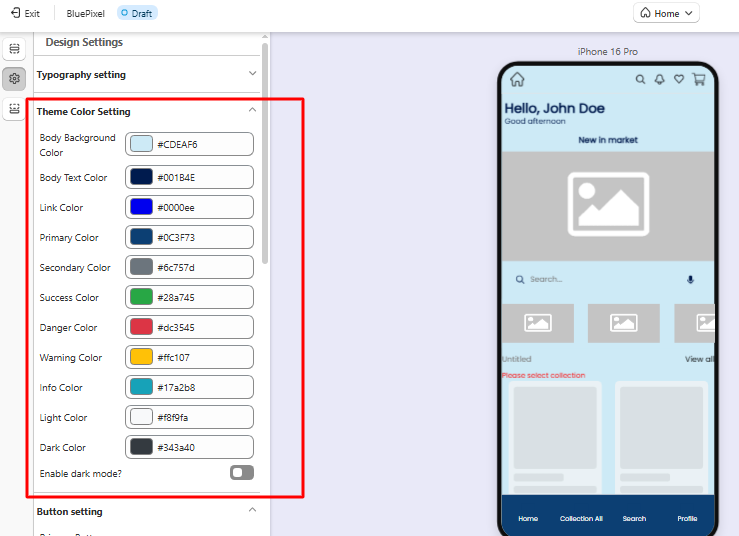Tap the microphone icon in search bar
This screenshot has height=536, width=739.
pos(690,280)
